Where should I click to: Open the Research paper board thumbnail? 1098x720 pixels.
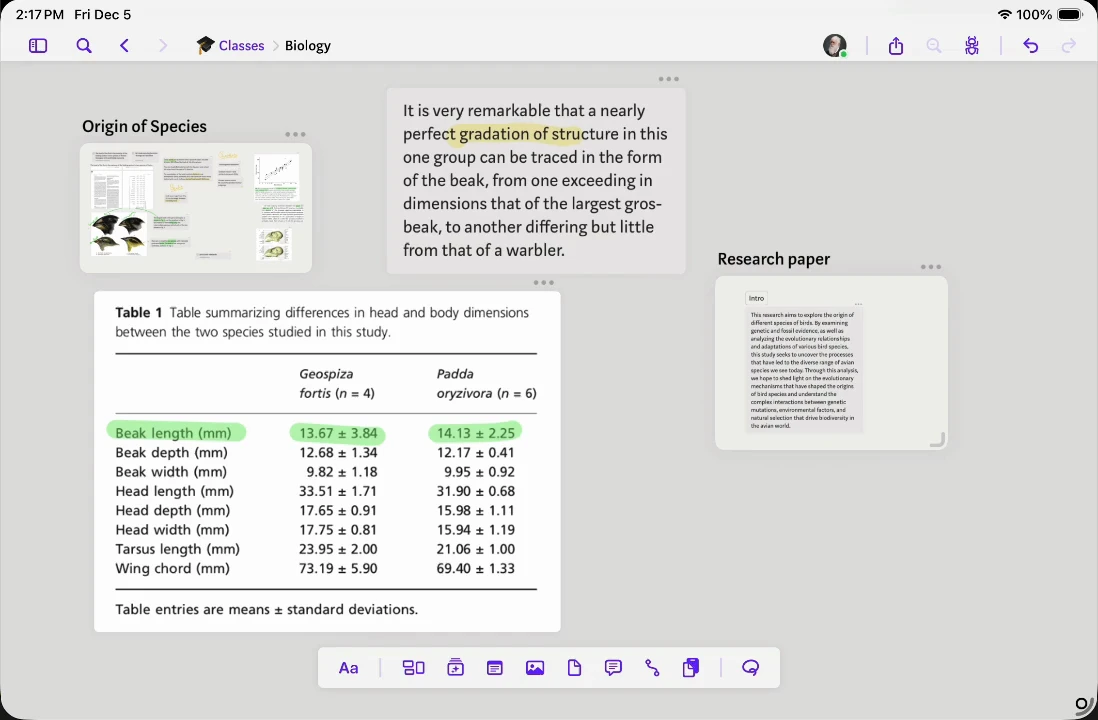(x=831, y=363)
